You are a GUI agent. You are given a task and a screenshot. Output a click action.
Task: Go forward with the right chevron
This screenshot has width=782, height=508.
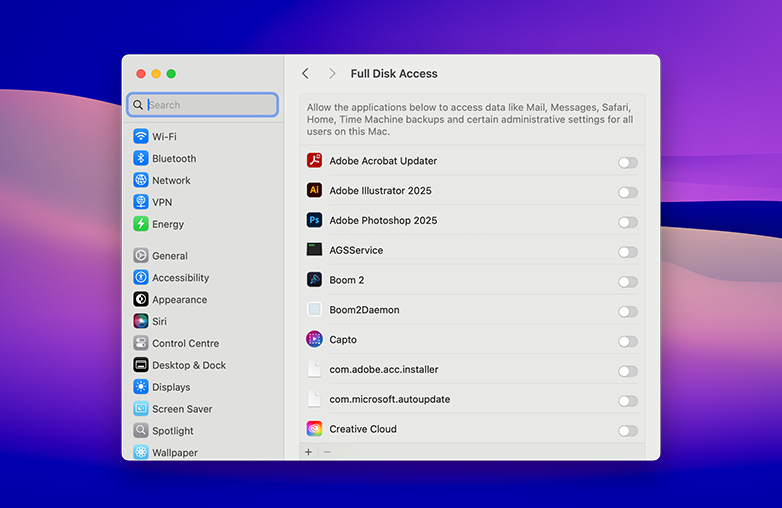click(332, 74)
